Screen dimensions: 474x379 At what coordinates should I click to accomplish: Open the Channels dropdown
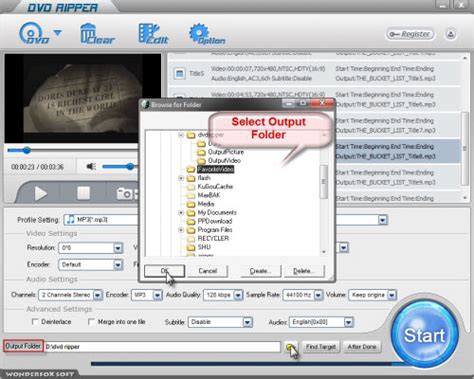coord(70,295)
